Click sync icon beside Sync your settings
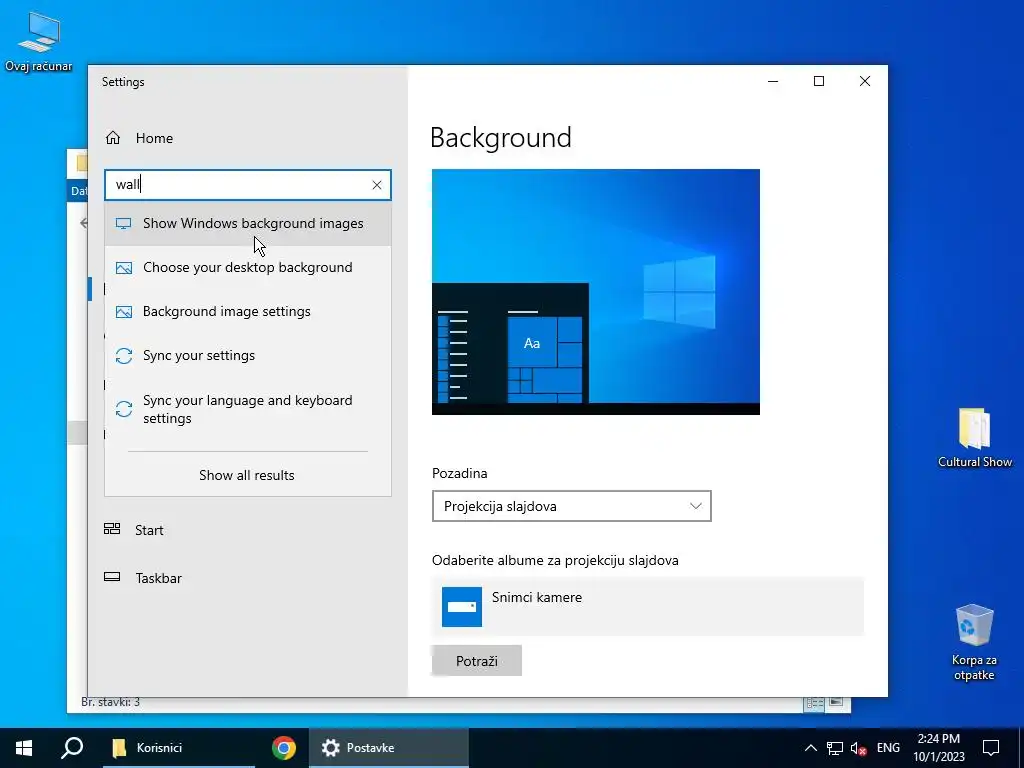Screen dimensions: 1024x768 [123, 356]
